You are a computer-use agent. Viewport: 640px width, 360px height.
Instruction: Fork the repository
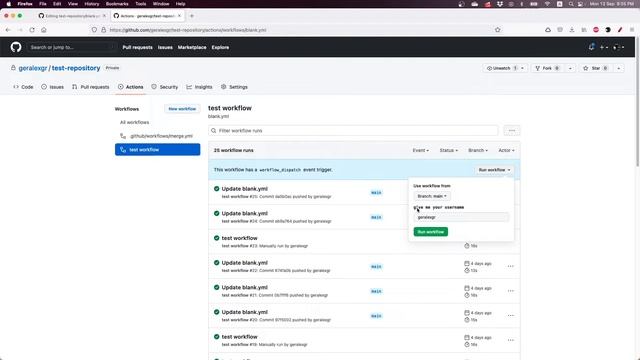(x=548, y=68)
